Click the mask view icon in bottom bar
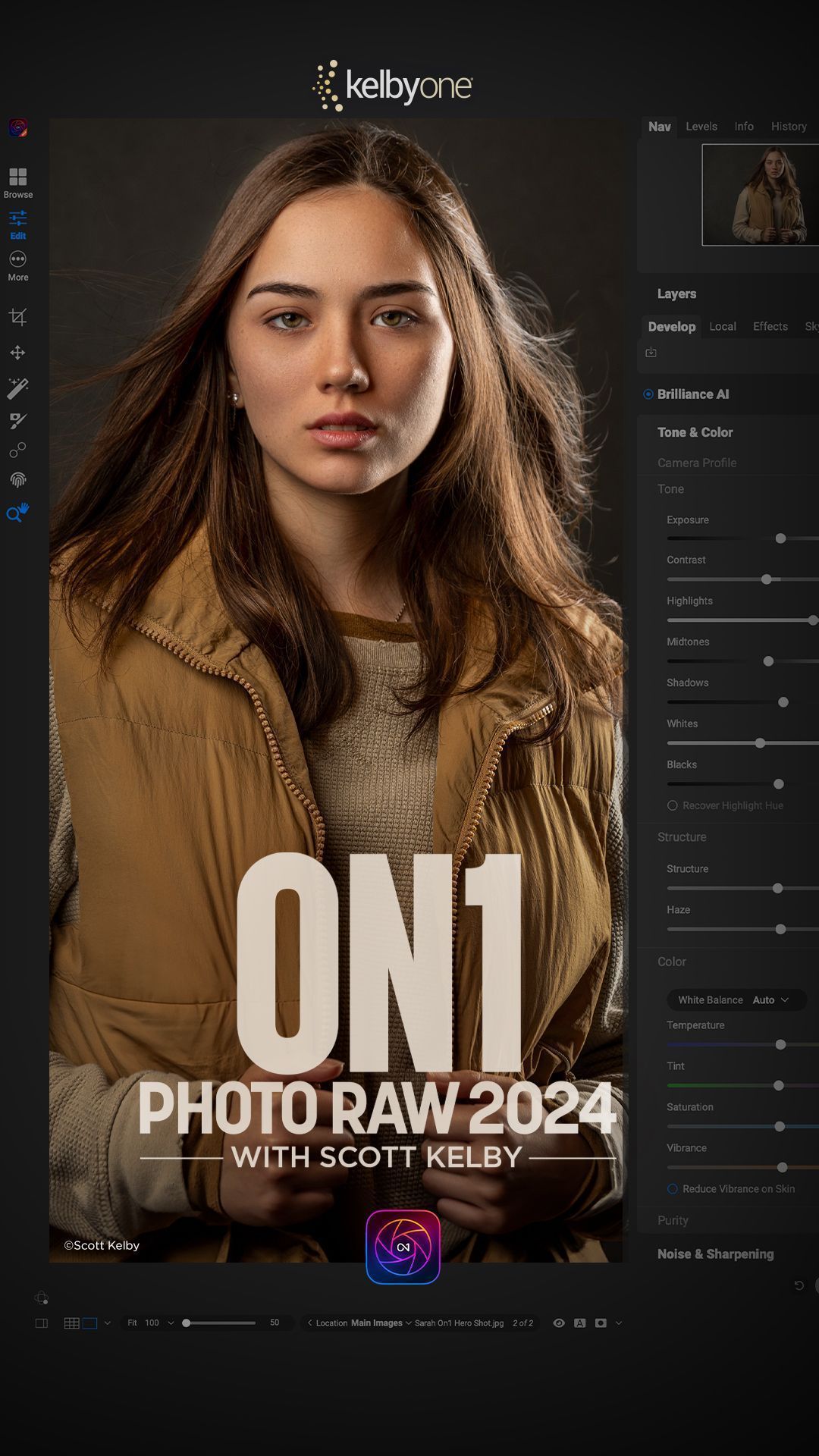819x1456 pixels. [x=601, y=1323]
